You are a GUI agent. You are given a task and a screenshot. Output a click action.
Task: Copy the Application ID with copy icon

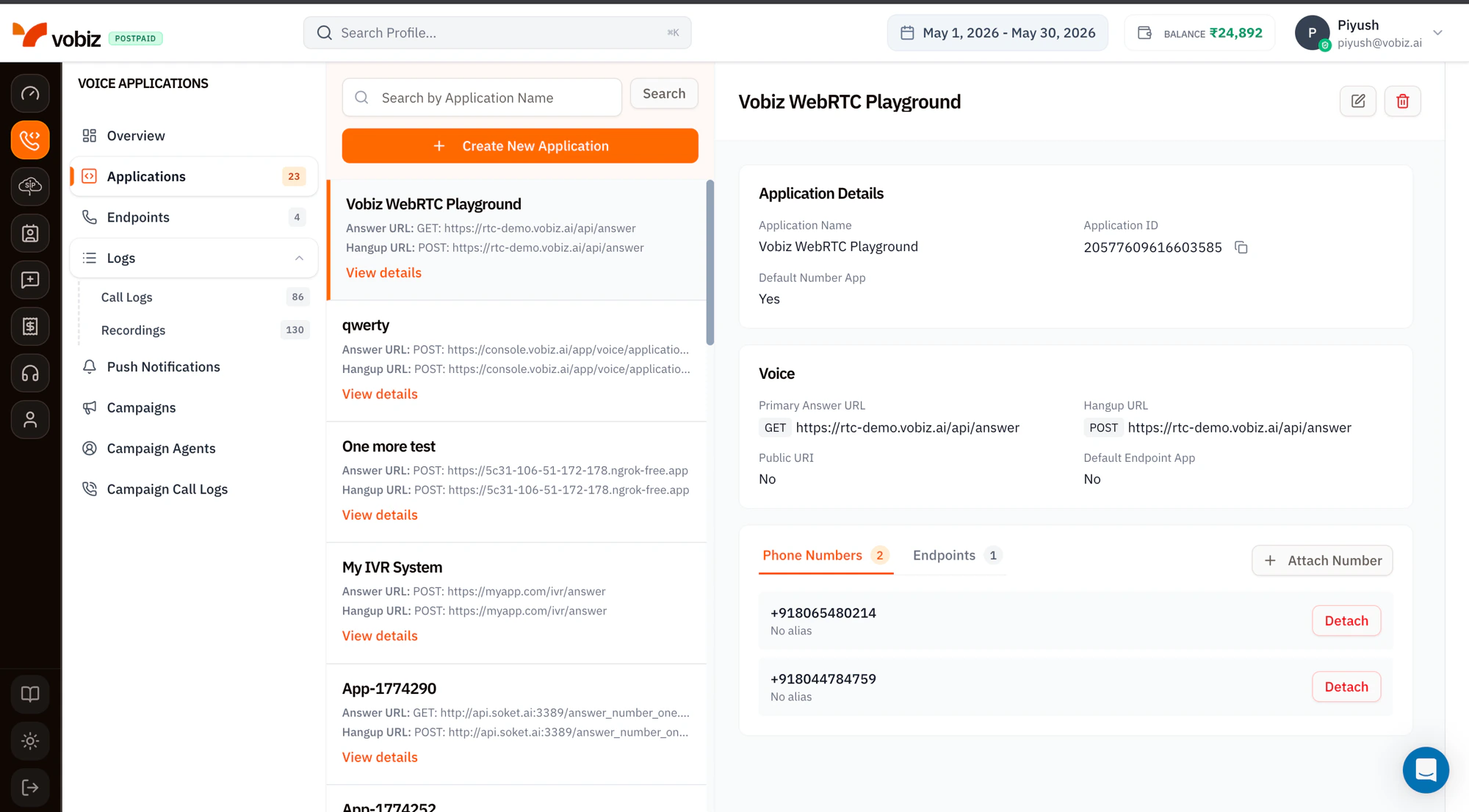(1241, 247)
